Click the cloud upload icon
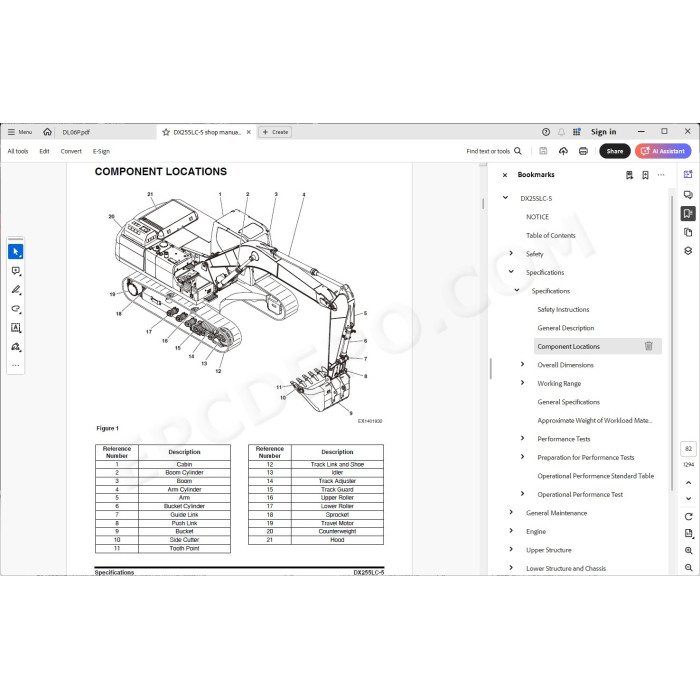Image resolution: width=700 pixels, height=700 pixels. [x=563, y=151]
